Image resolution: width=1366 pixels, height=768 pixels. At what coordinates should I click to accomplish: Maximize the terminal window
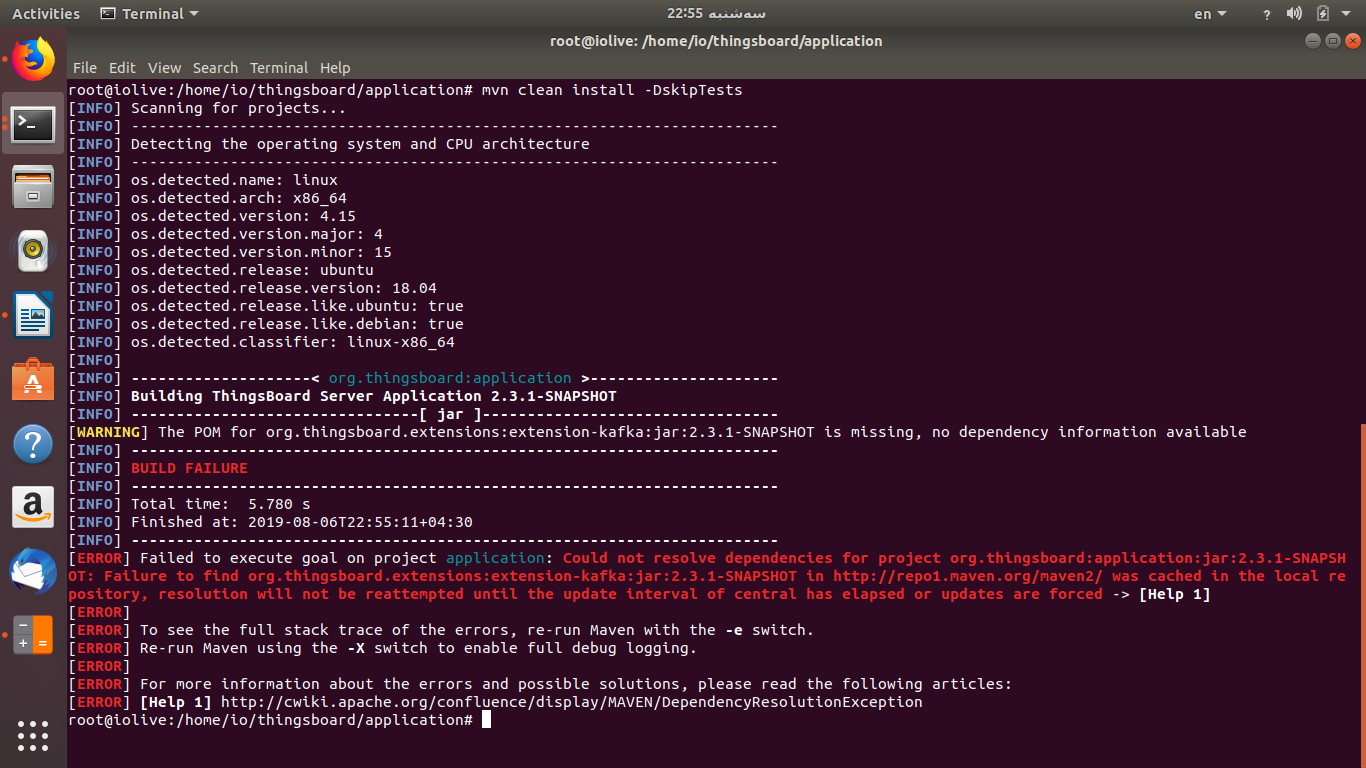[1332, 41]
